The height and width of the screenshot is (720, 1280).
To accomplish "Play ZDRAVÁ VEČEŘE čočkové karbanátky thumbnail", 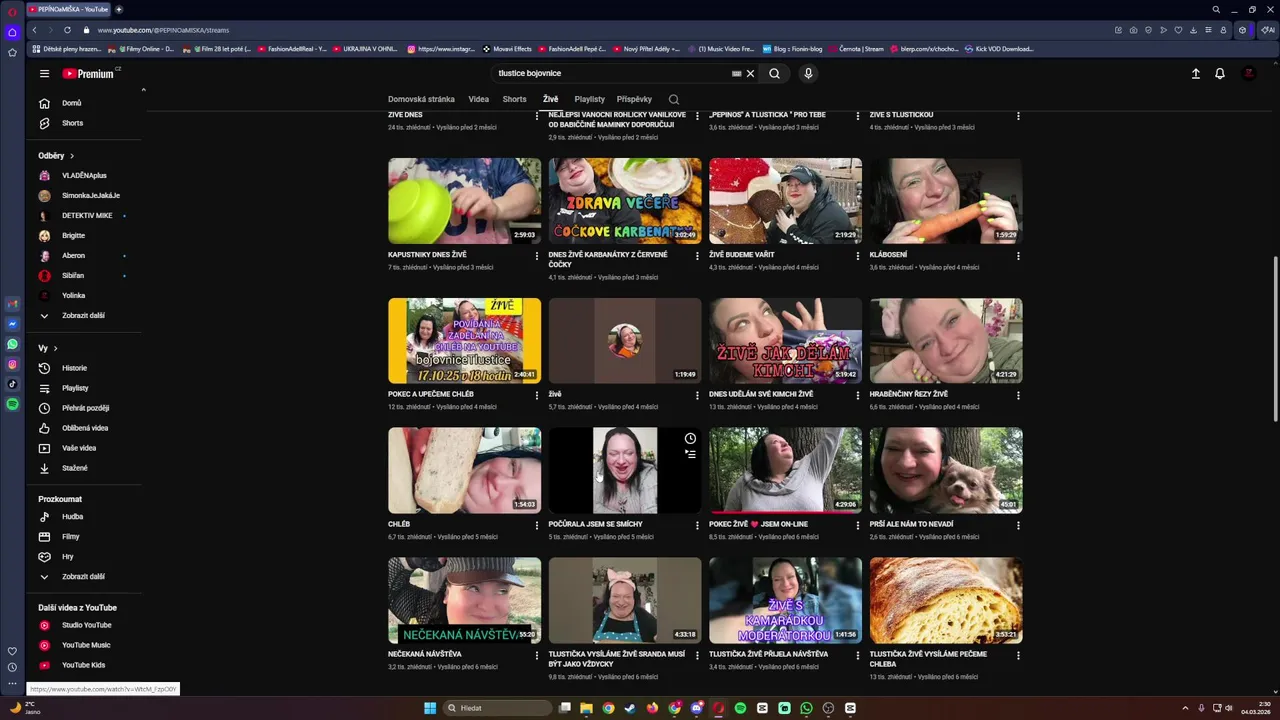I will (625, 201).
